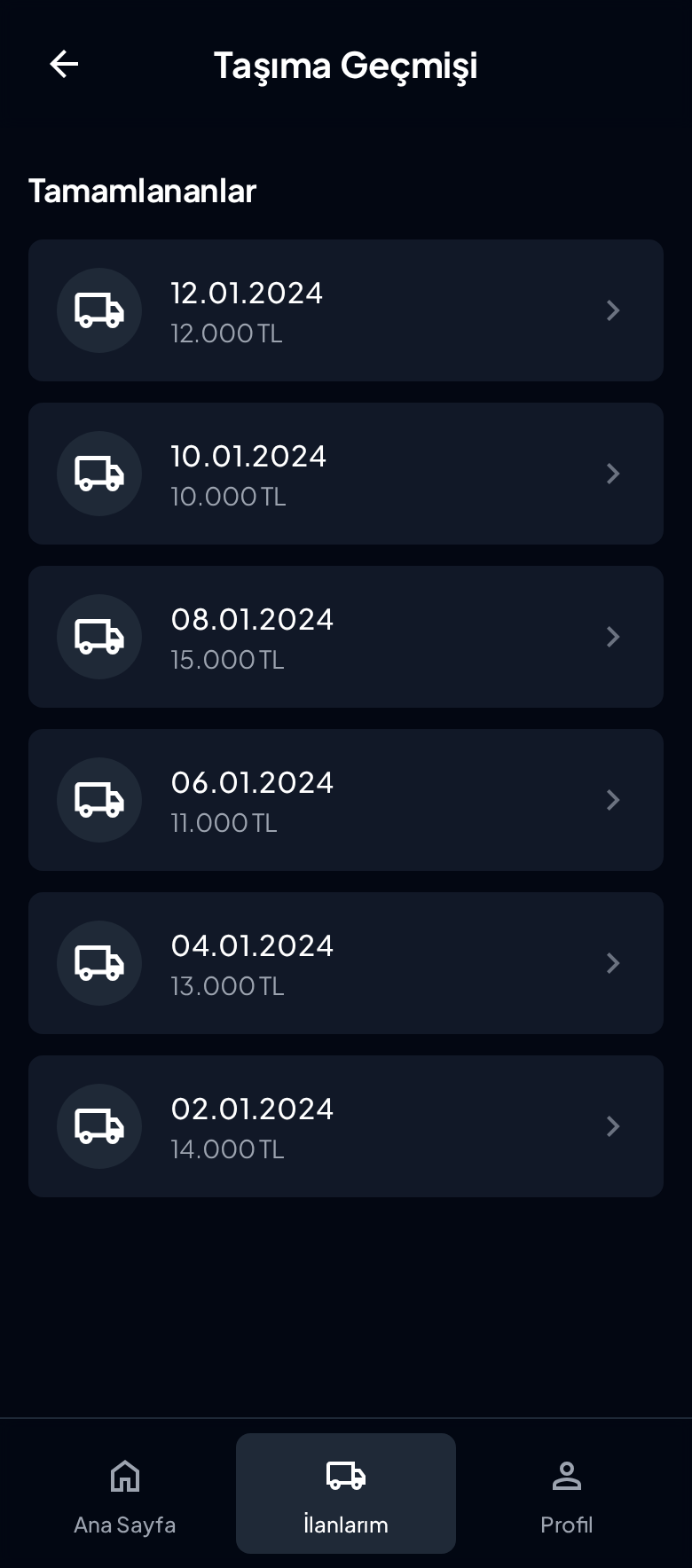Click truck icon for 04.01.2024 shipment

tap(99, 963)
